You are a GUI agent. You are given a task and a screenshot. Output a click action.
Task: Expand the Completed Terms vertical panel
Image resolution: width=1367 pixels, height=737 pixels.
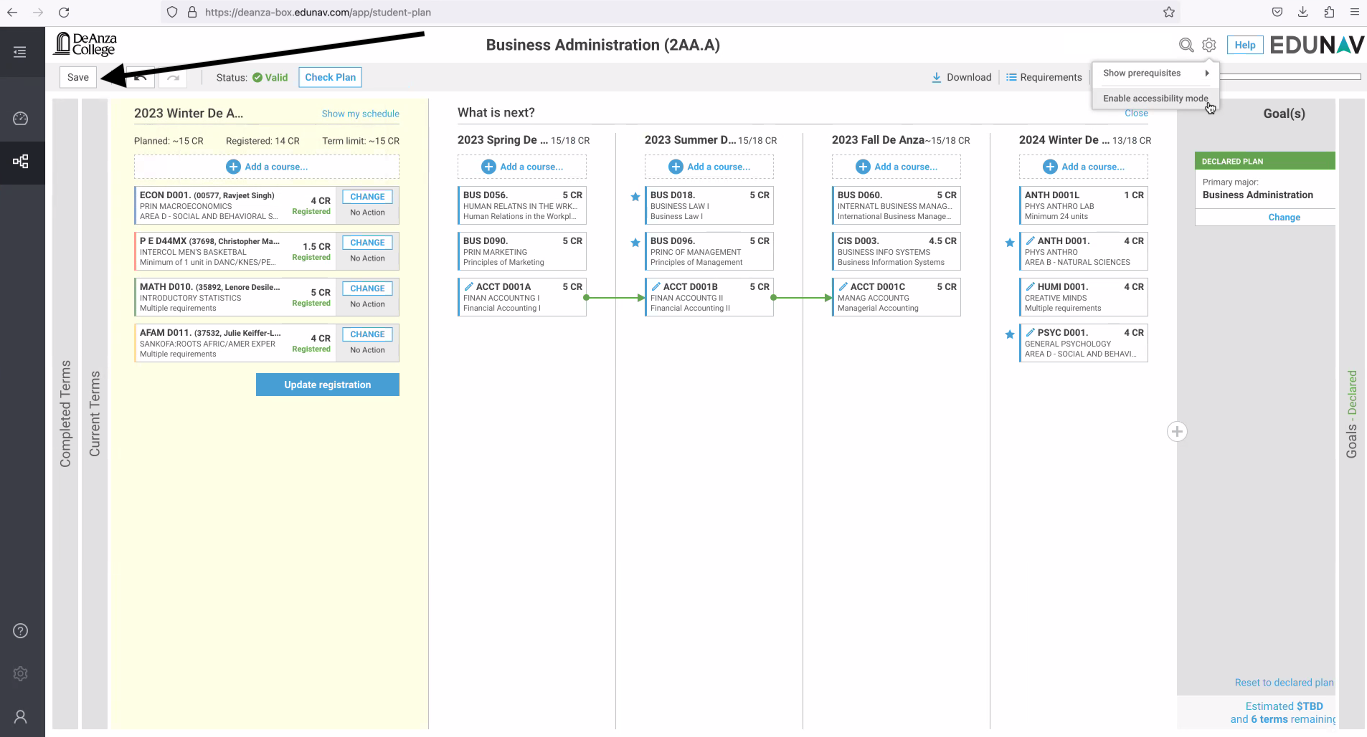(x=66, y=414)
